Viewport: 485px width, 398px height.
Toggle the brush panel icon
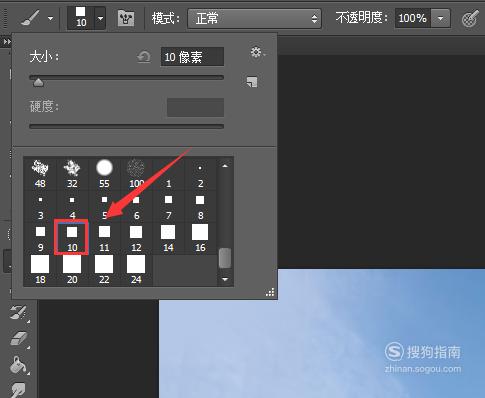[x=126, y=18]
